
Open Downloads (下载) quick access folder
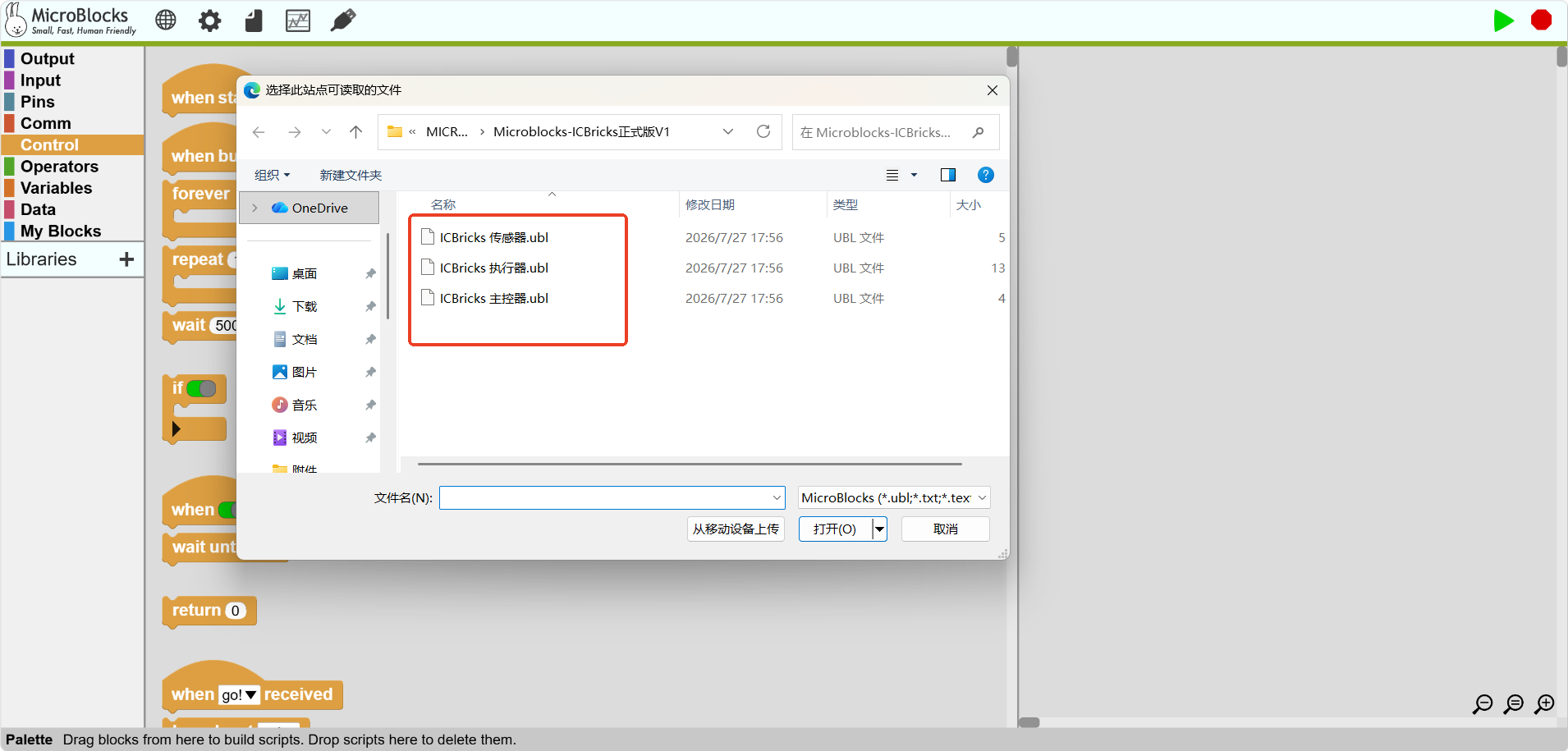305,306
